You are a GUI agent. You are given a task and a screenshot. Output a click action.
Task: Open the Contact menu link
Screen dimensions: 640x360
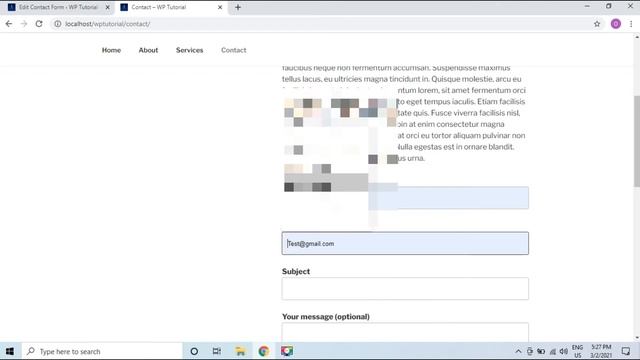coord(233,50)
